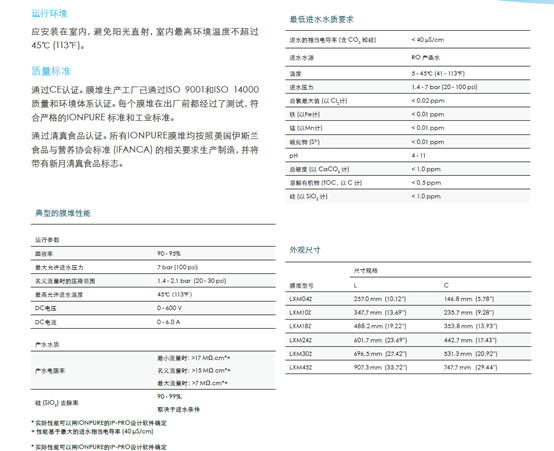The height and width of the screenshot is (451, 554).
Task: Click the heading "典型的膜堆性能"
Action: [63, 213]
